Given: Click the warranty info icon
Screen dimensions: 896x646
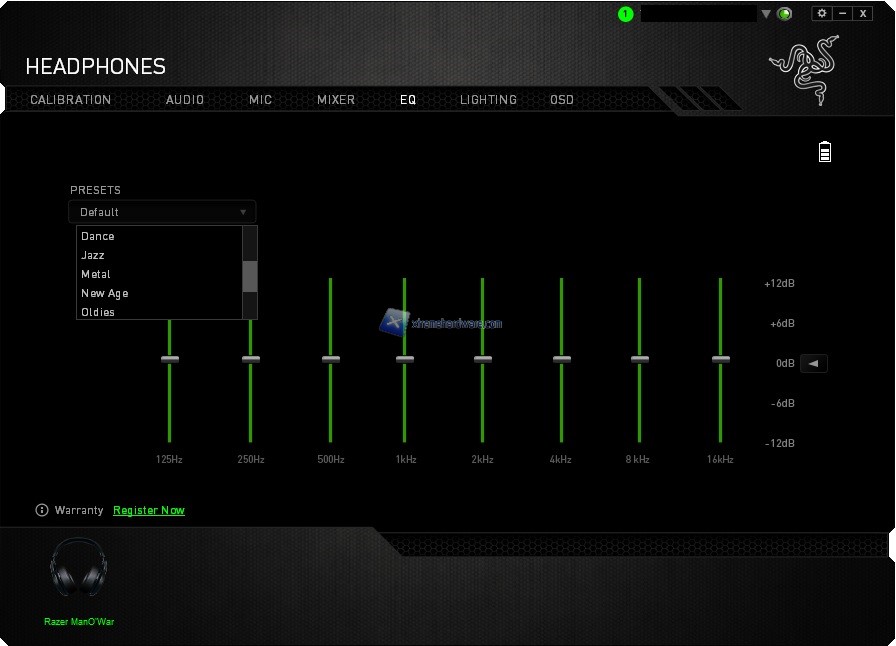Looking at the screenshot, I should (x=42, y=510).
